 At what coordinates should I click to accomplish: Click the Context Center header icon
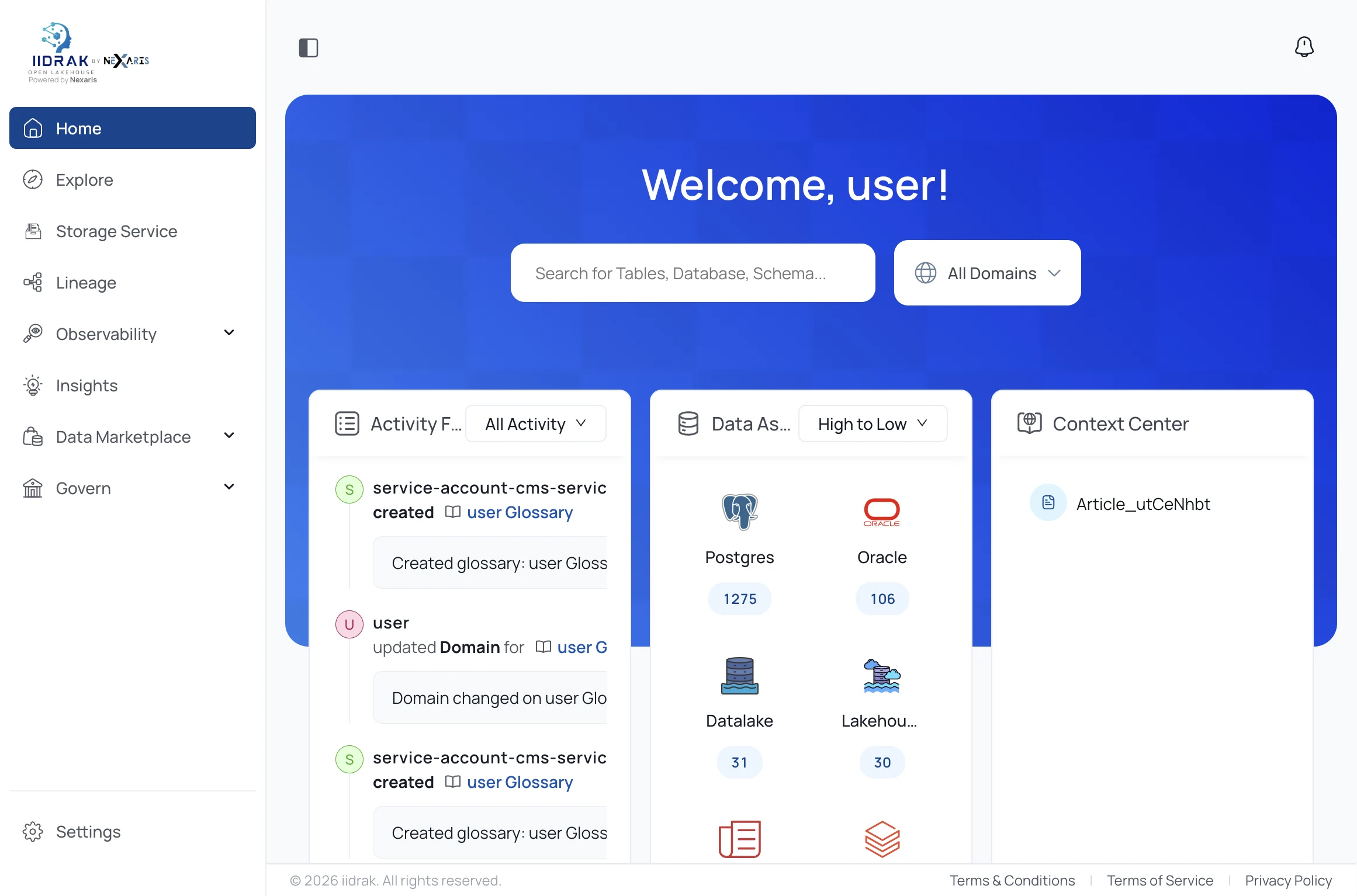click(1029, 423)
